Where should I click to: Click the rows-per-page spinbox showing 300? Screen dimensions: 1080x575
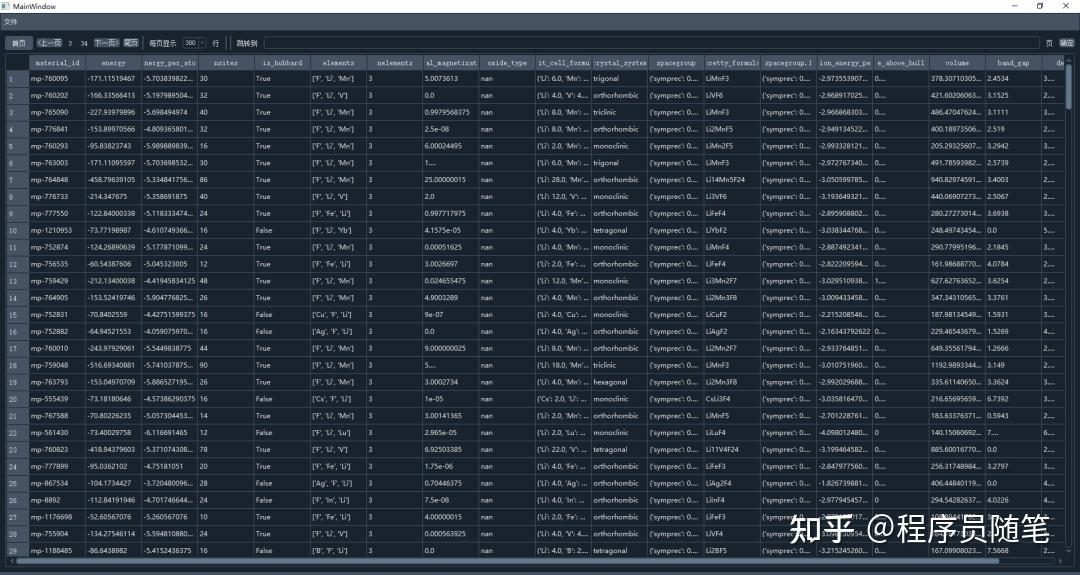pos(194,43)
